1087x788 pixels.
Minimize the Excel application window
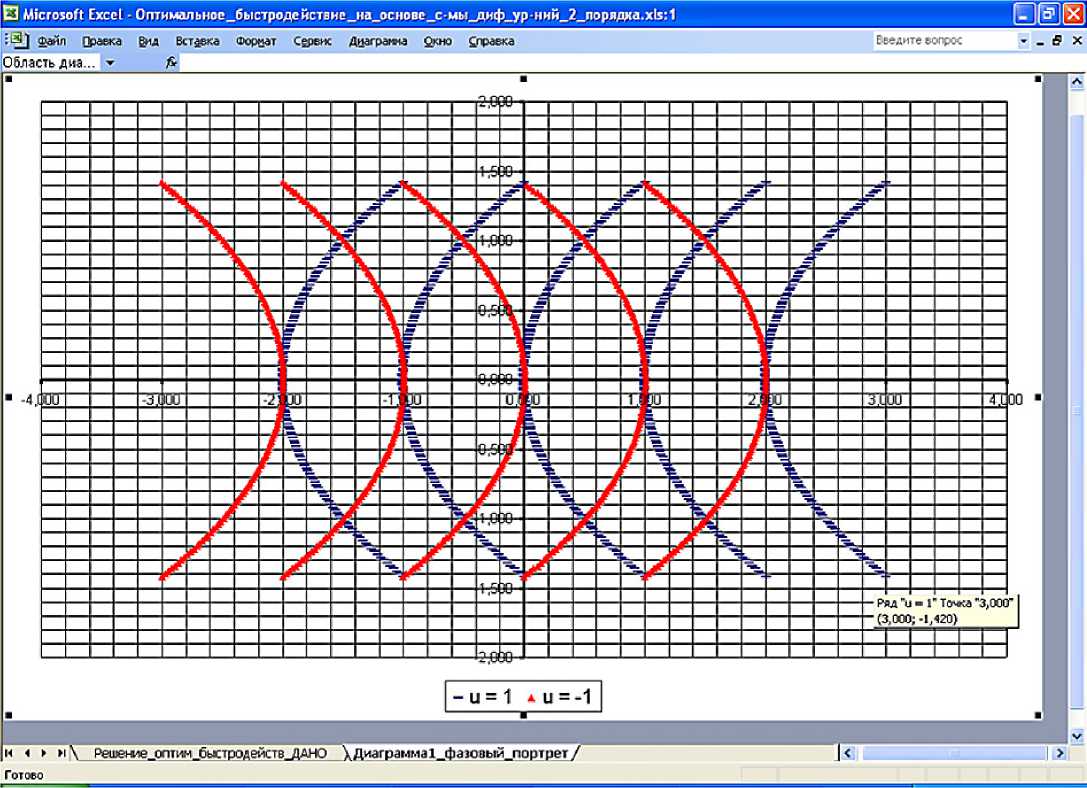(x=1024, y=14)
